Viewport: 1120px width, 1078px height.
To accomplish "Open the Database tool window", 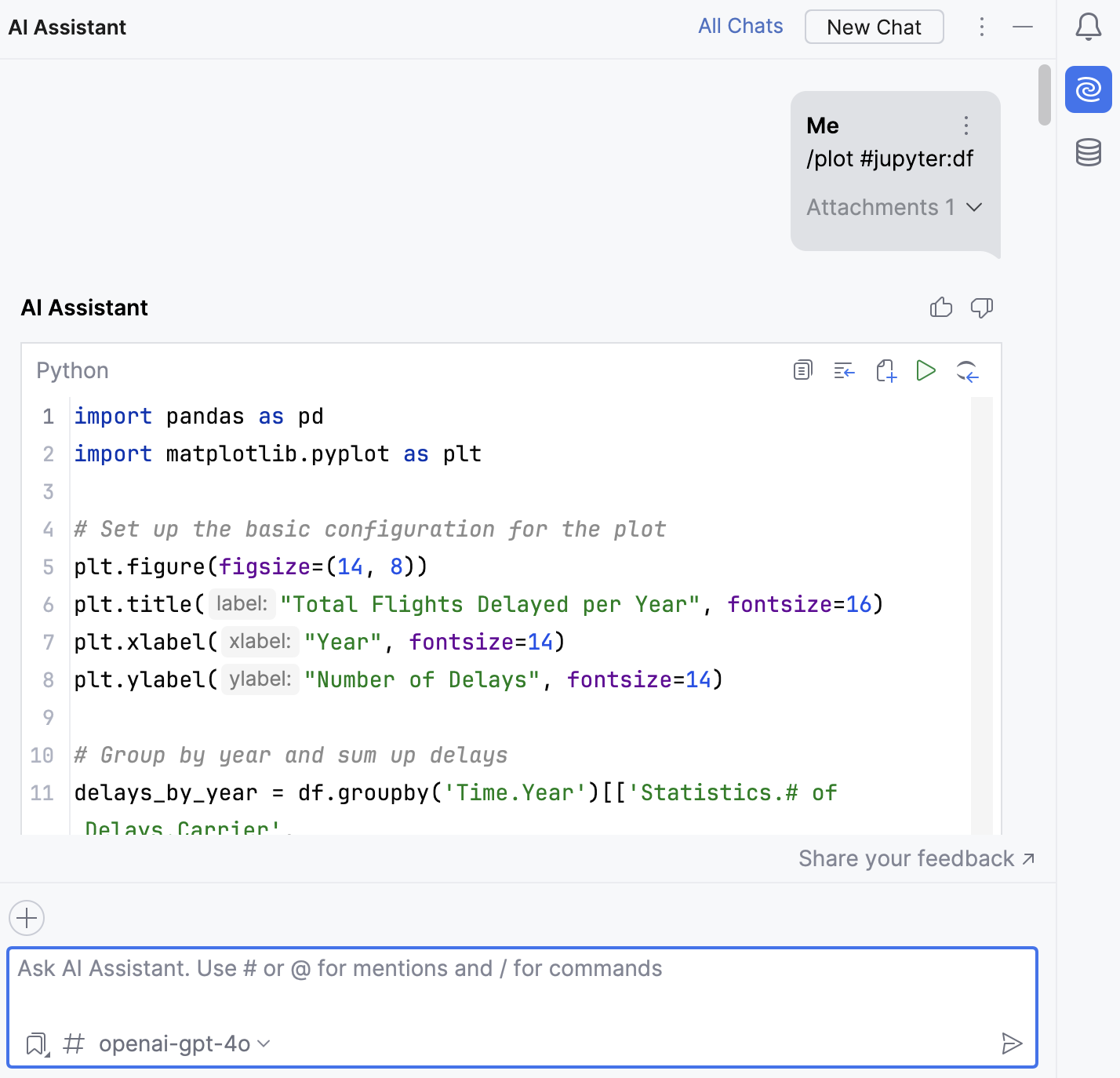I will (x=1088, y=154).
